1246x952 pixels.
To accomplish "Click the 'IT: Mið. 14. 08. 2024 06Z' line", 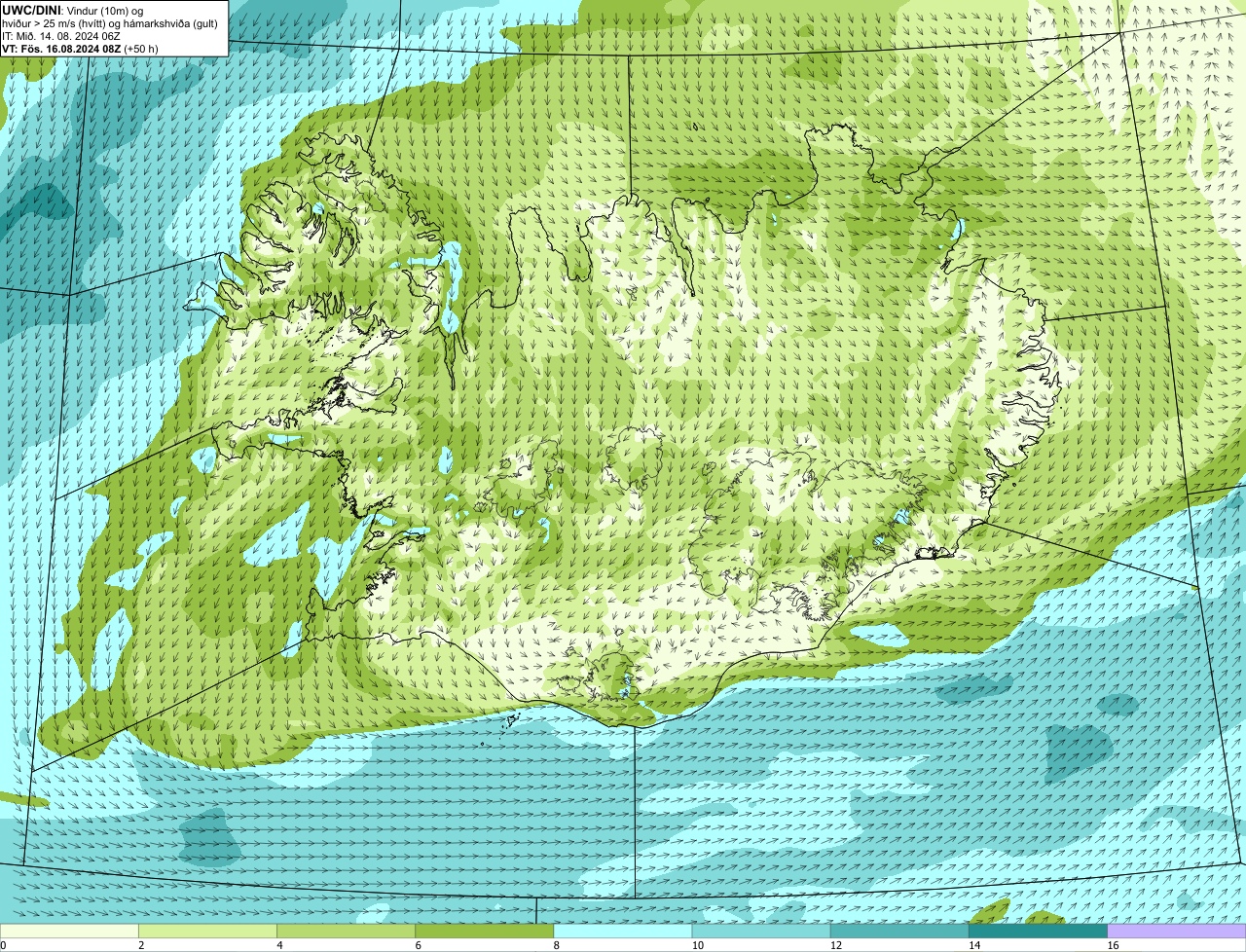I will click(x=61, y=36).
